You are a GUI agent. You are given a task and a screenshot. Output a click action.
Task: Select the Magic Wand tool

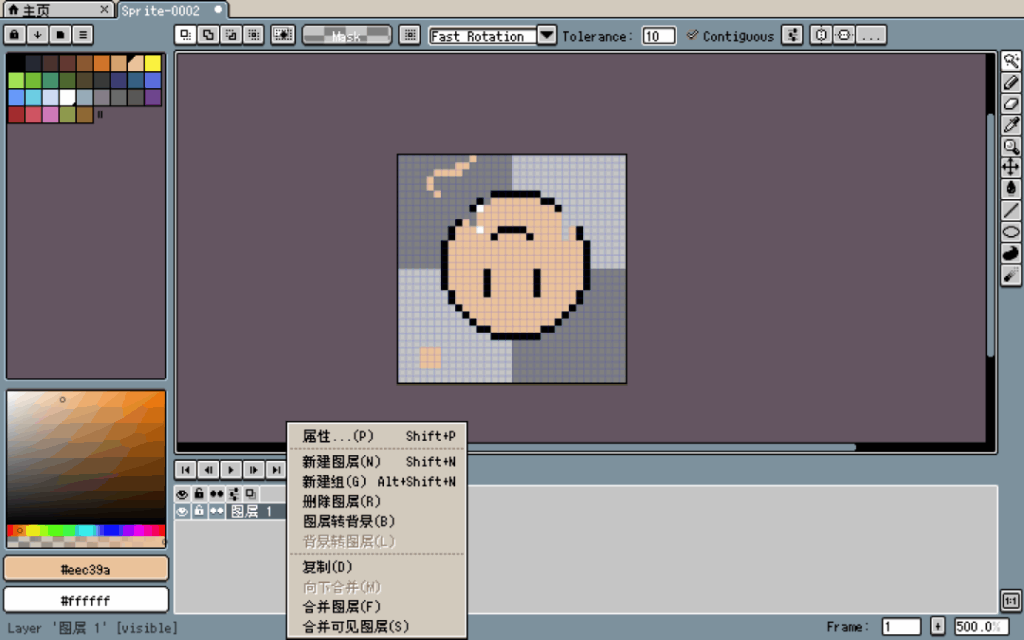[x=1011, y=62]
